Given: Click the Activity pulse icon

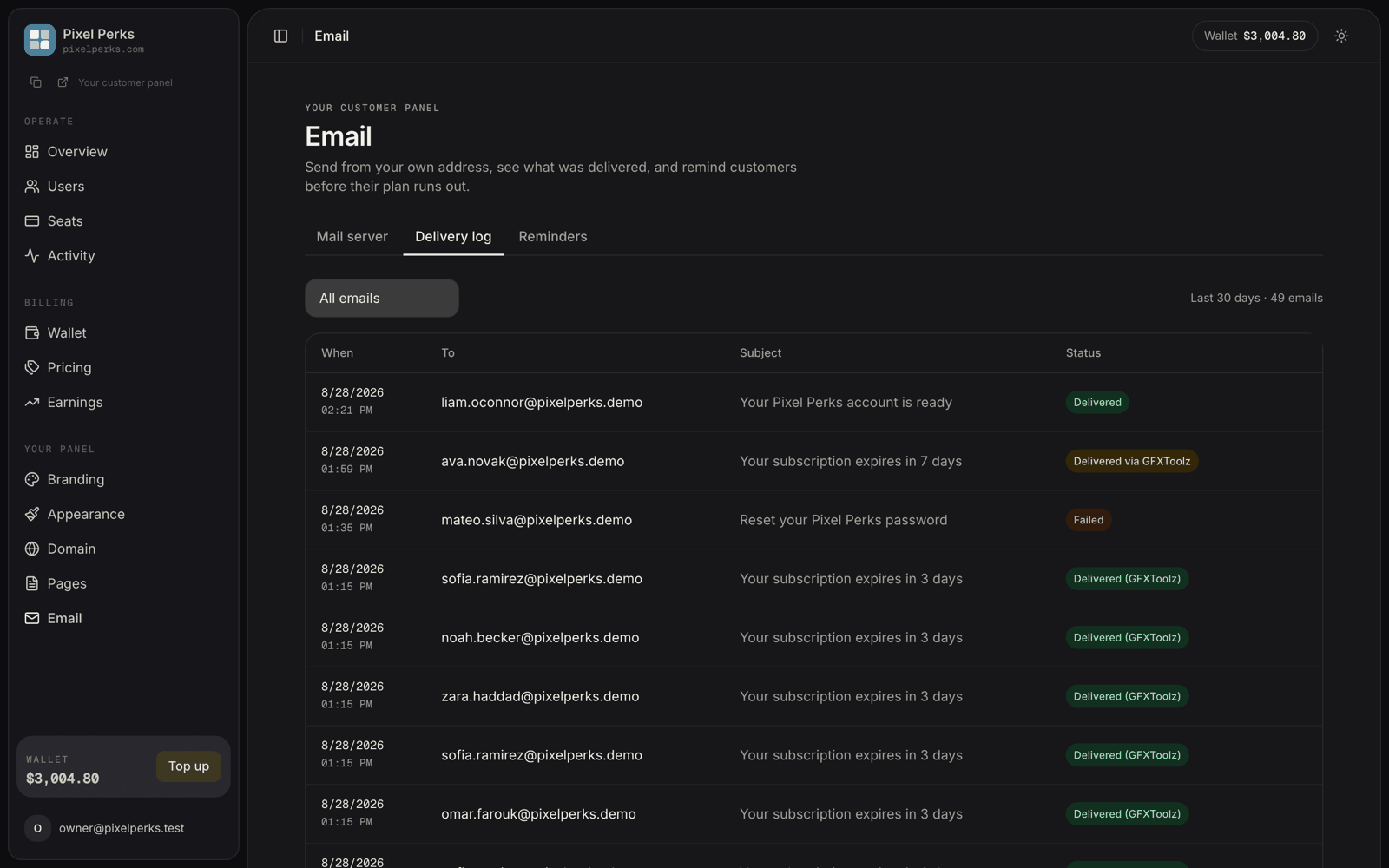Looking at the screenshot, I should [32, 255].
